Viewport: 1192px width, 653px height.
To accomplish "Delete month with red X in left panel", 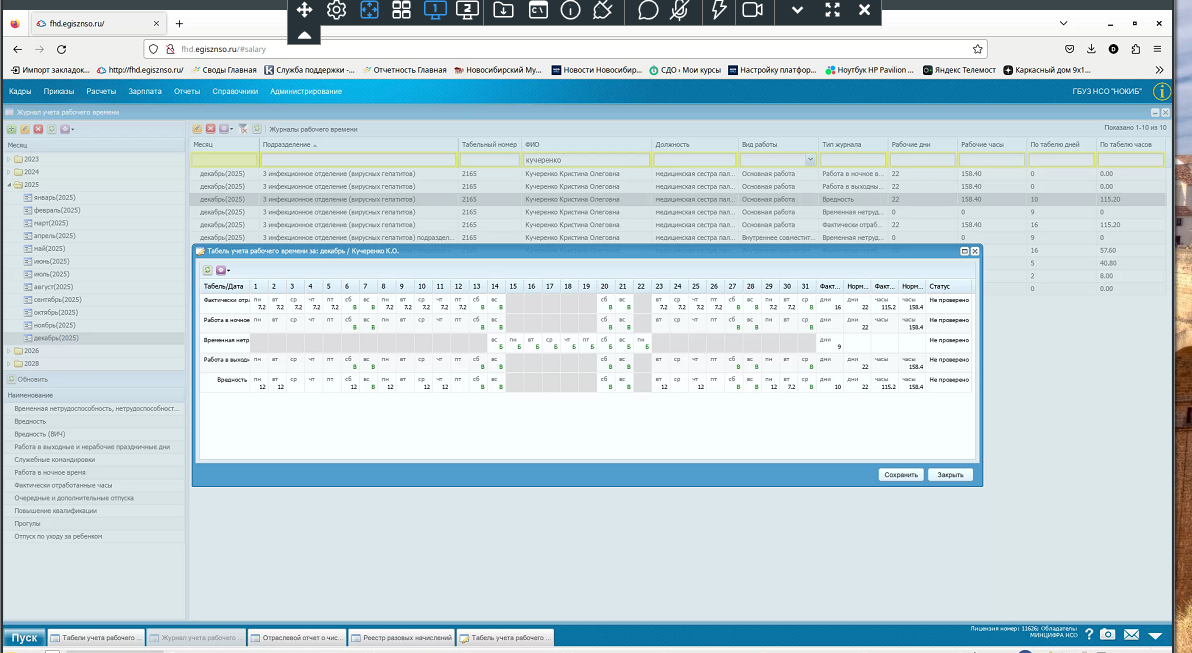I will point(38,129).
